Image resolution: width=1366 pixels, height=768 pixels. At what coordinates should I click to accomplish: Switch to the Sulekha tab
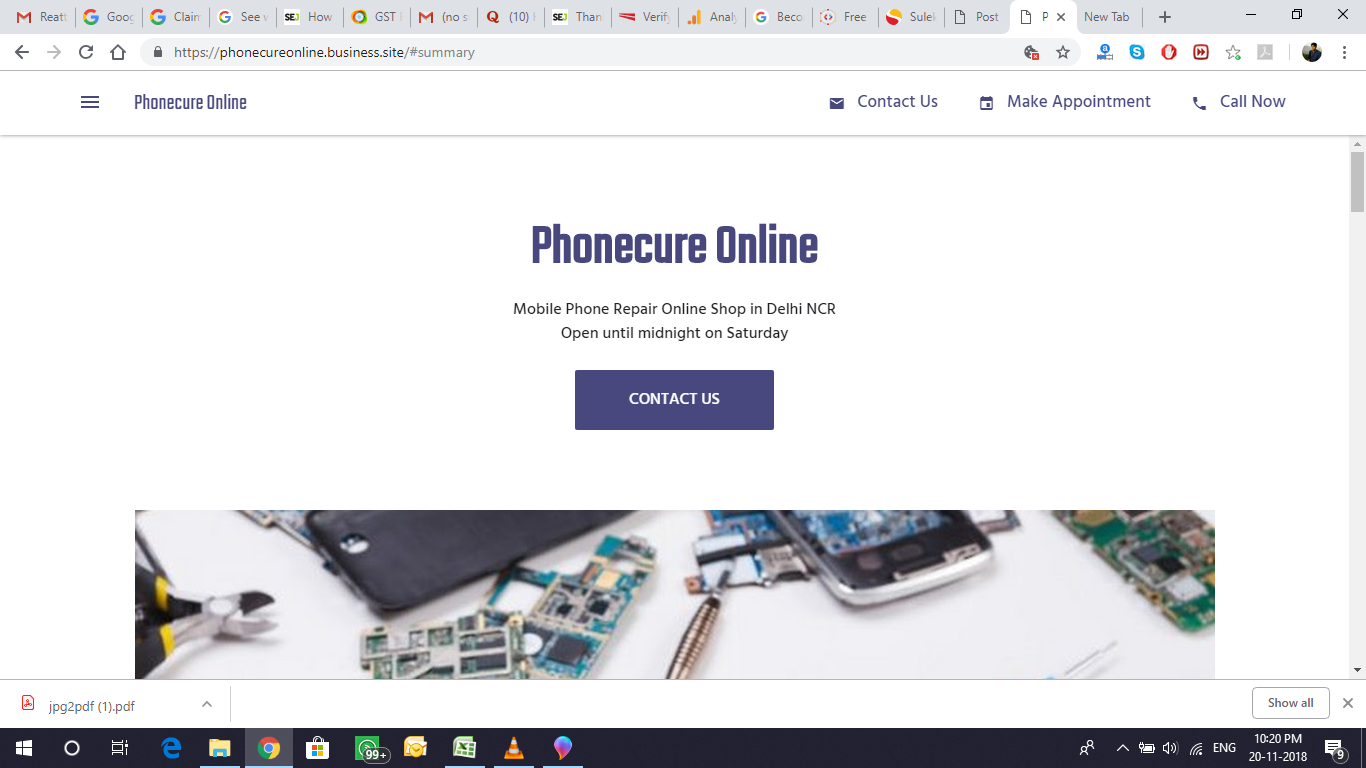click(909, 17)
